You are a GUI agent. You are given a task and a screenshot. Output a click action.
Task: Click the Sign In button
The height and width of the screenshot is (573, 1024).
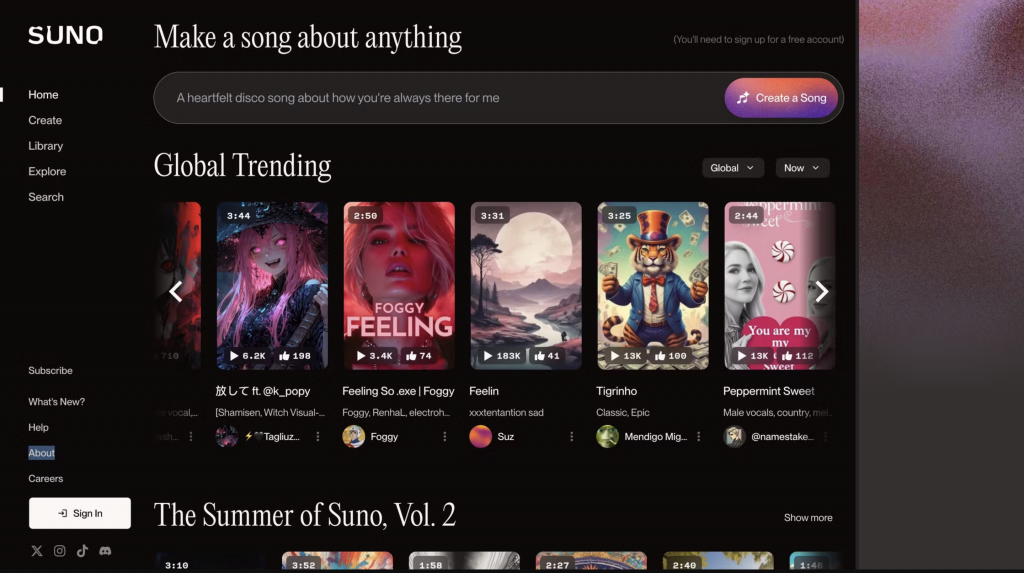(80, 514)
